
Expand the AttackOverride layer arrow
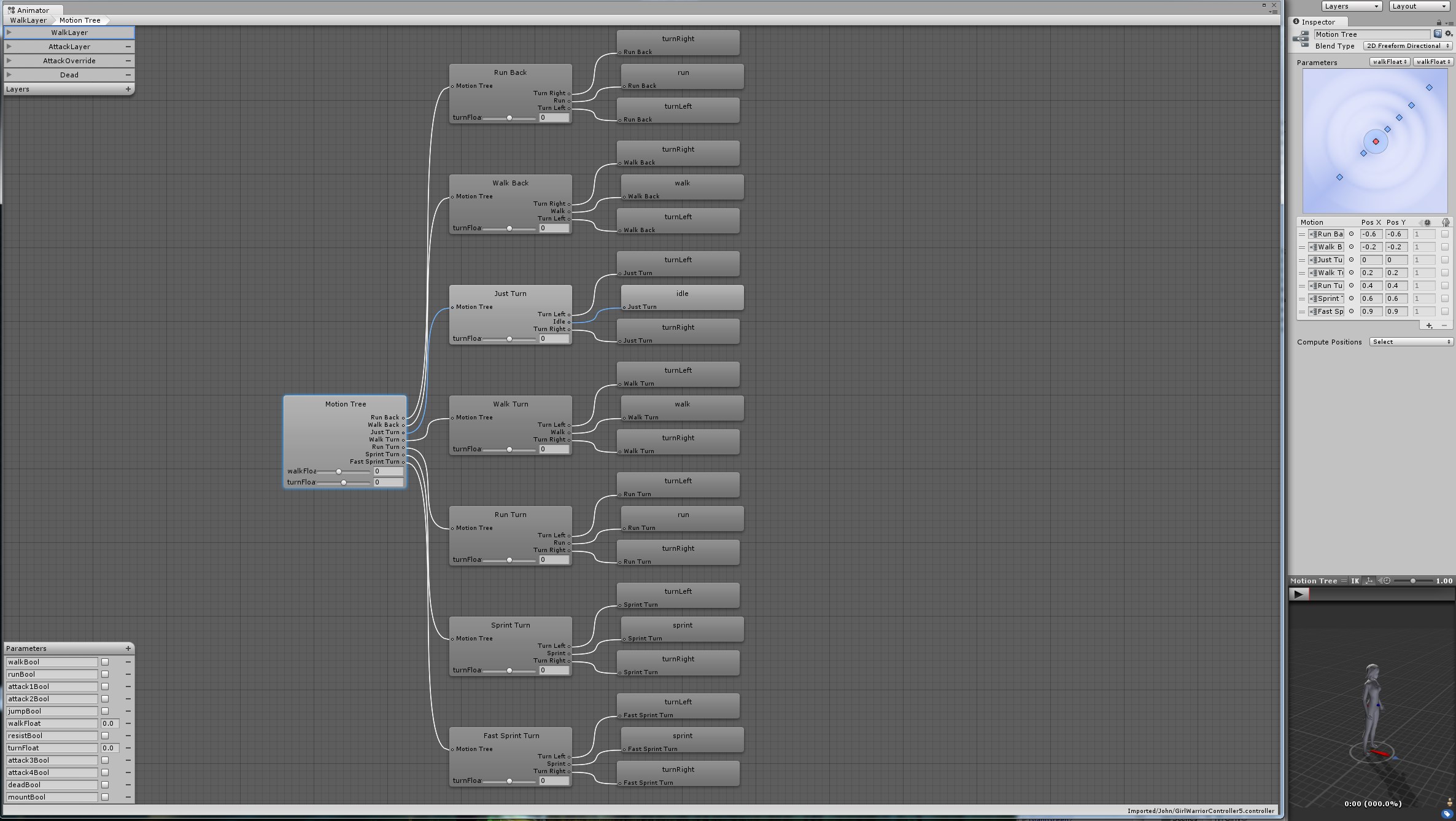tap(9, 61)
